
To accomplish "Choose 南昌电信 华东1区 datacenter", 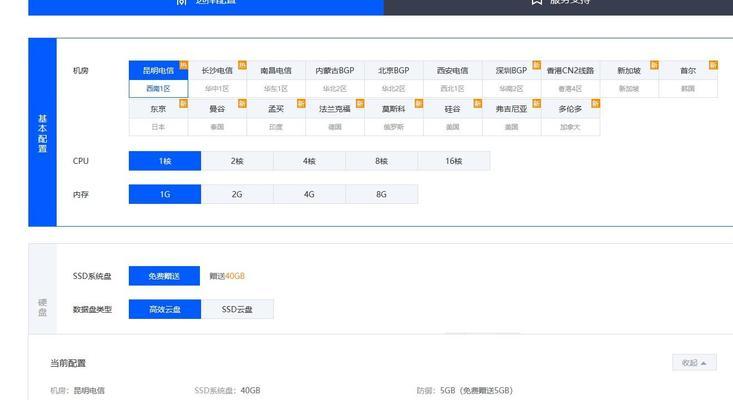I will [276, 79].
